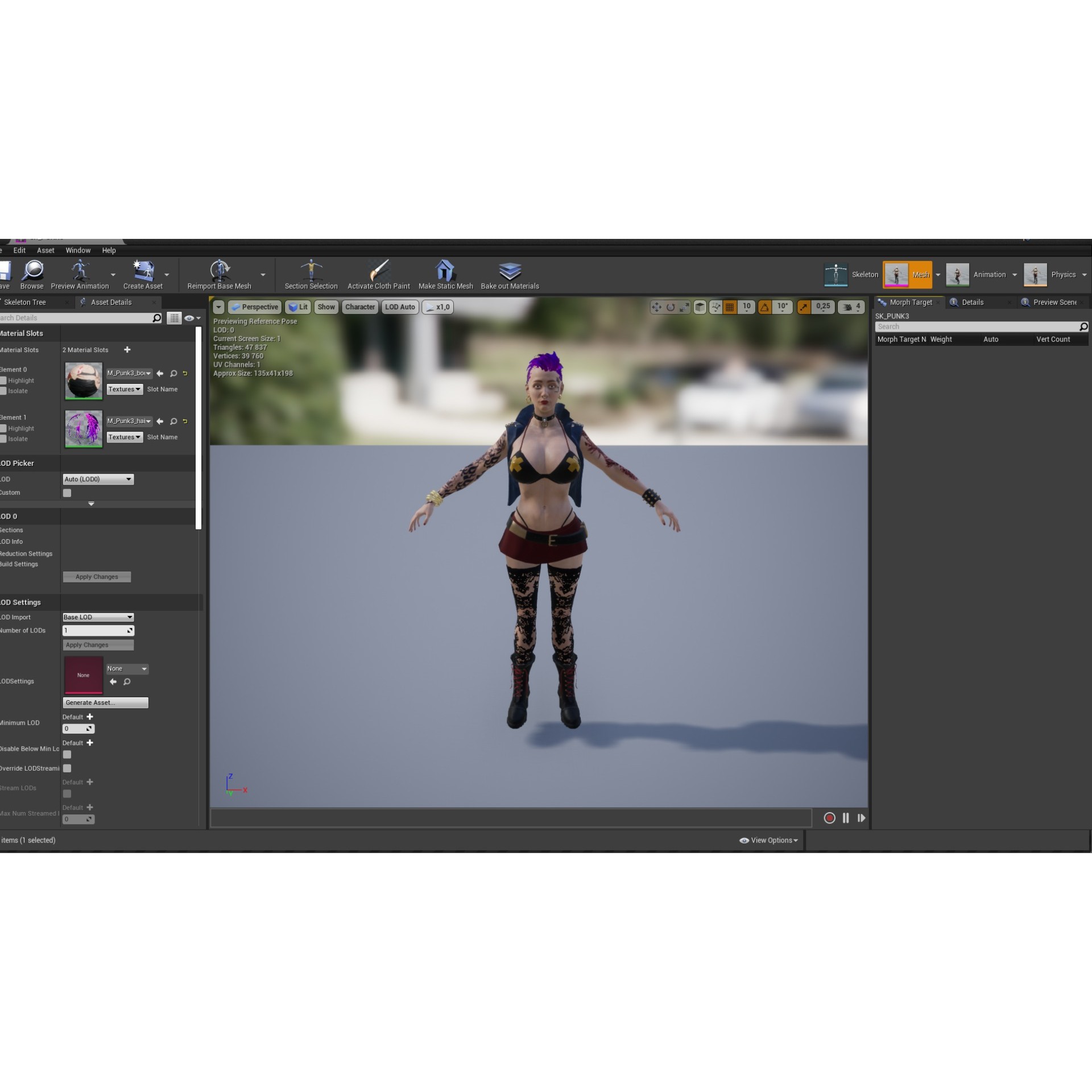The image size is (1092, 1092).
Task: Check Disable Below Min LOD Stripping
Action: pyautogui.click(x=67, y=755)
